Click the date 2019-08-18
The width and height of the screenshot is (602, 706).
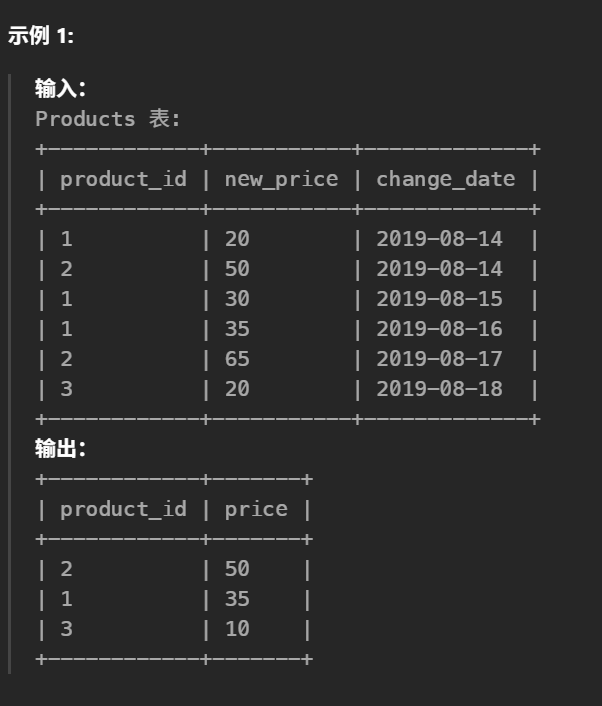click(439, 389)
